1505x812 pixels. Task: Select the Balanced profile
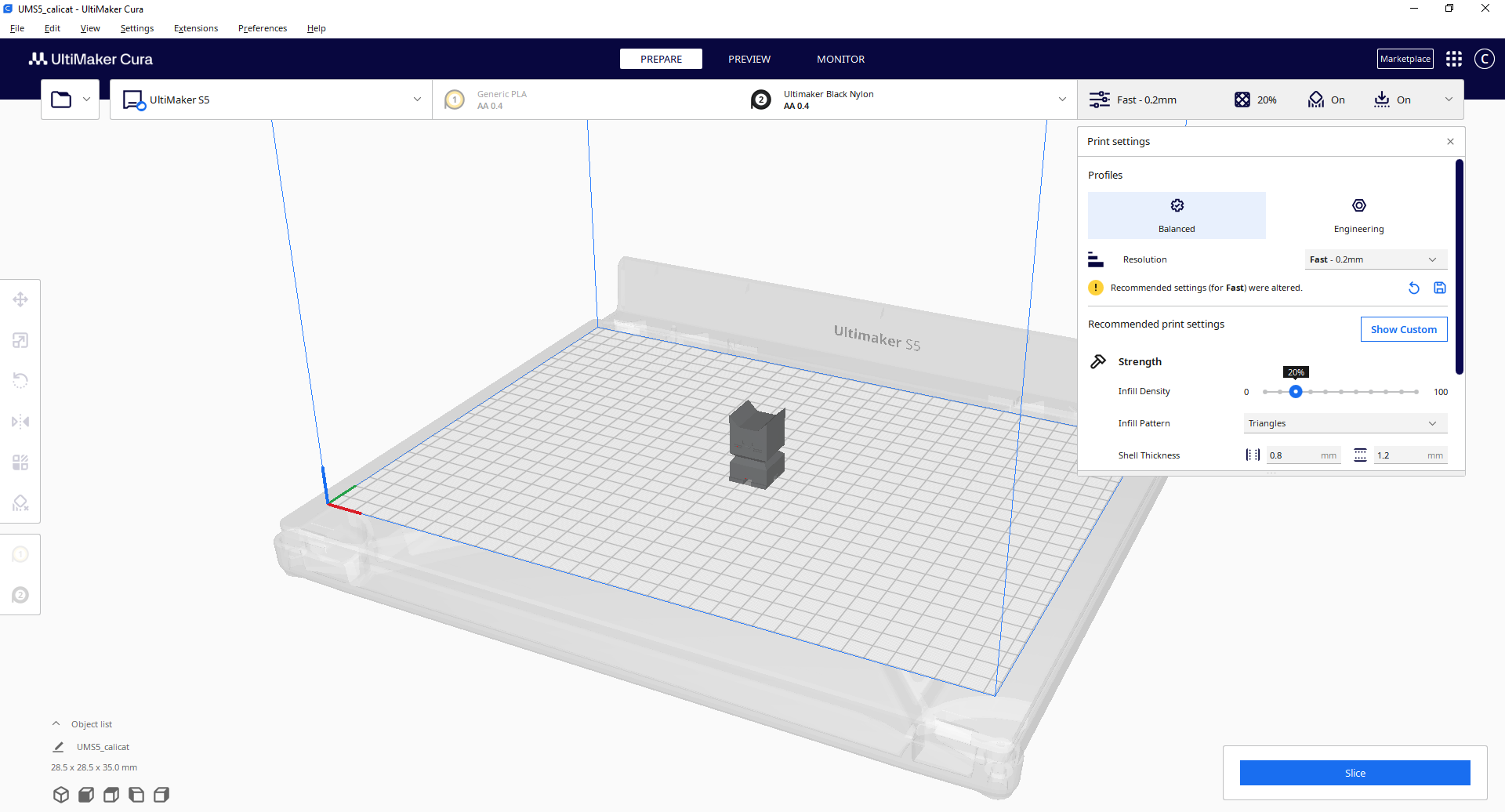pos(1177,216)
